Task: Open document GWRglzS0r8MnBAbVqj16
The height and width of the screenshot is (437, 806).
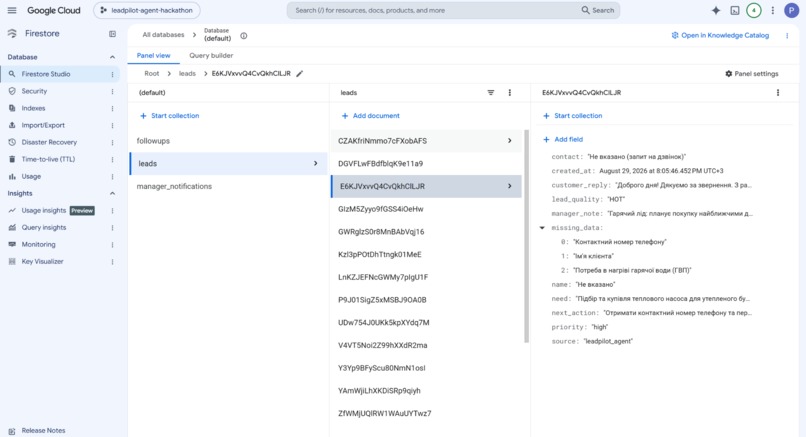Action: [x=426, y=231]
